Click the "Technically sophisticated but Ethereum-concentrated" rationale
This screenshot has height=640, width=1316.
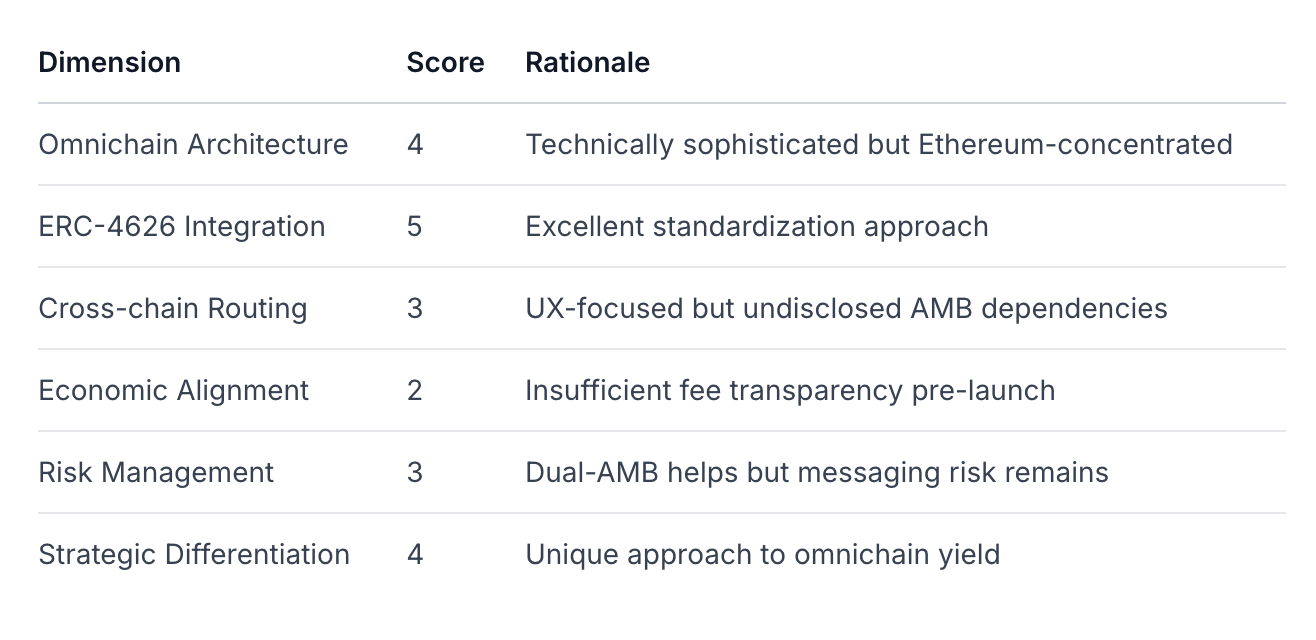pos(878,144)
